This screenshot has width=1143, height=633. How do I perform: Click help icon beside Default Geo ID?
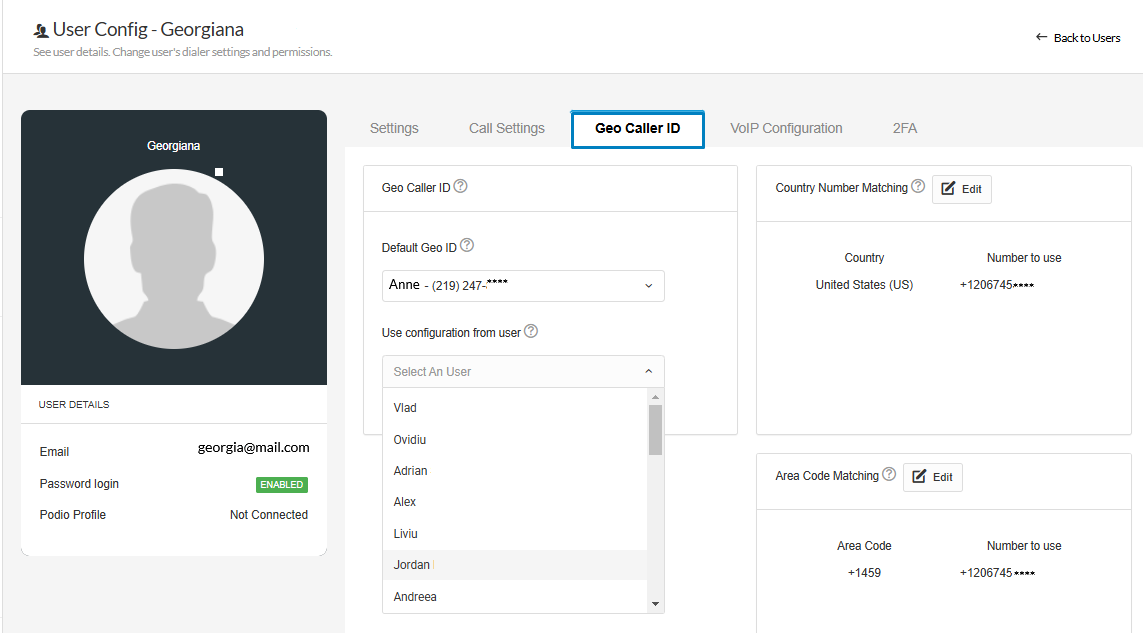(x=467, y=246)
